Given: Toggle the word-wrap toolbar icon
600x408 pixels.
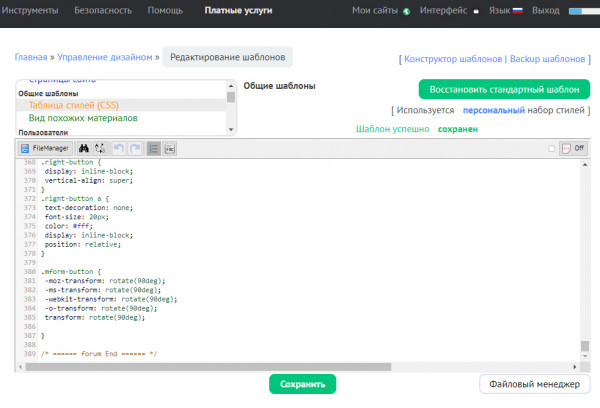Looking at the screenshot, I should click(x=170, y=148).
